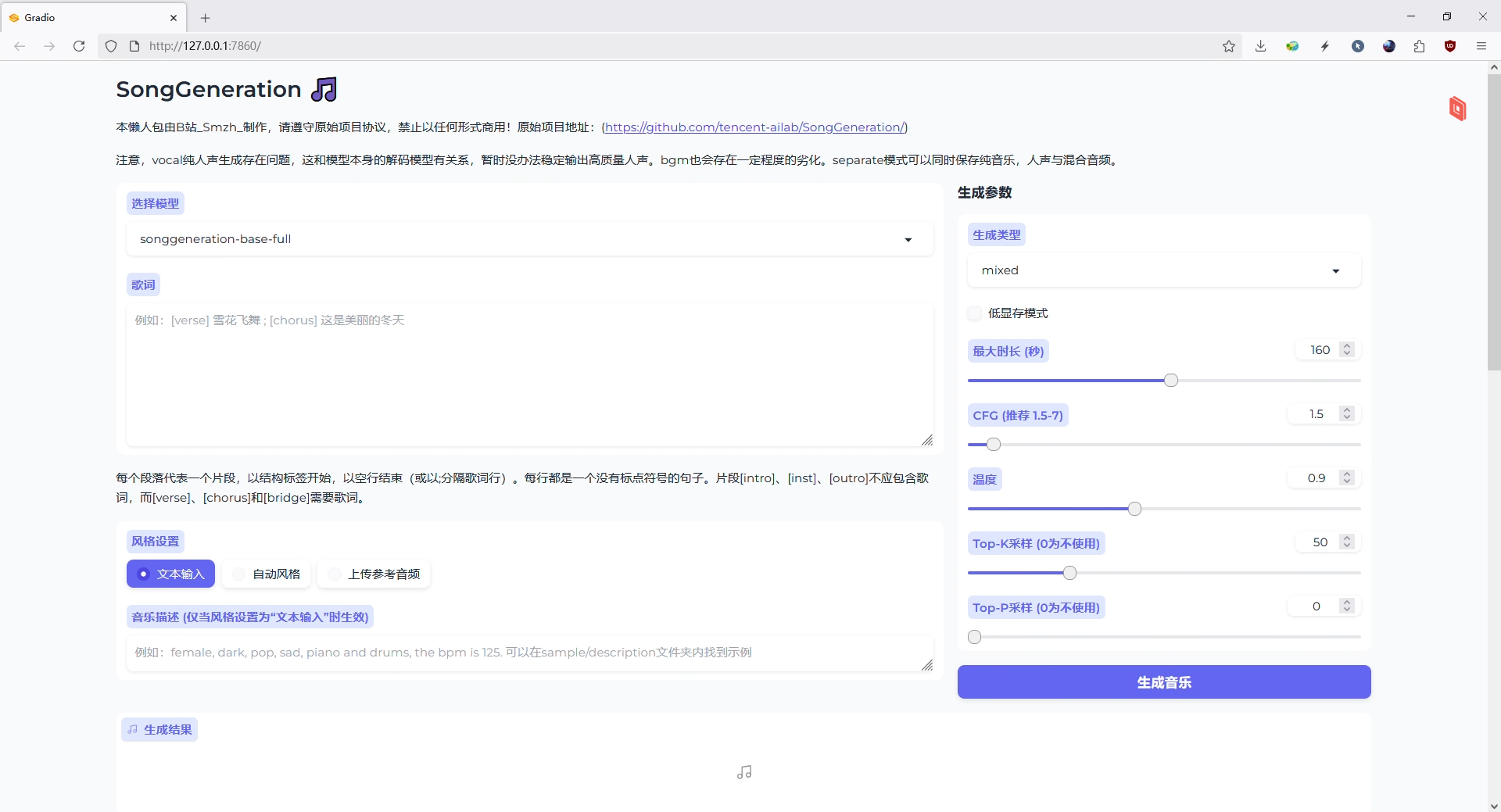
Task: Open the browser downloads panel
Action: (1260, 46)
